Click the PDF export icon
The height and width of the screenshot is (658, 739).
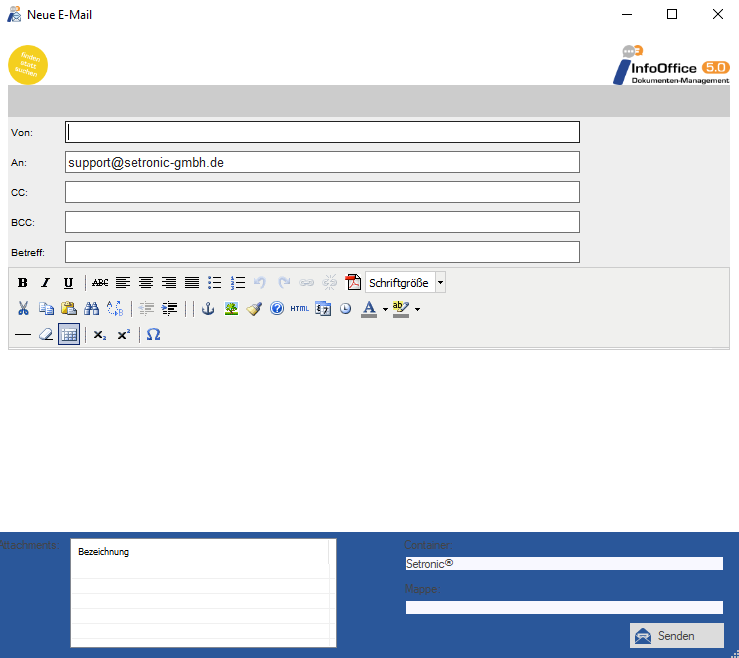pyautogui.click(x=352, y=283)
